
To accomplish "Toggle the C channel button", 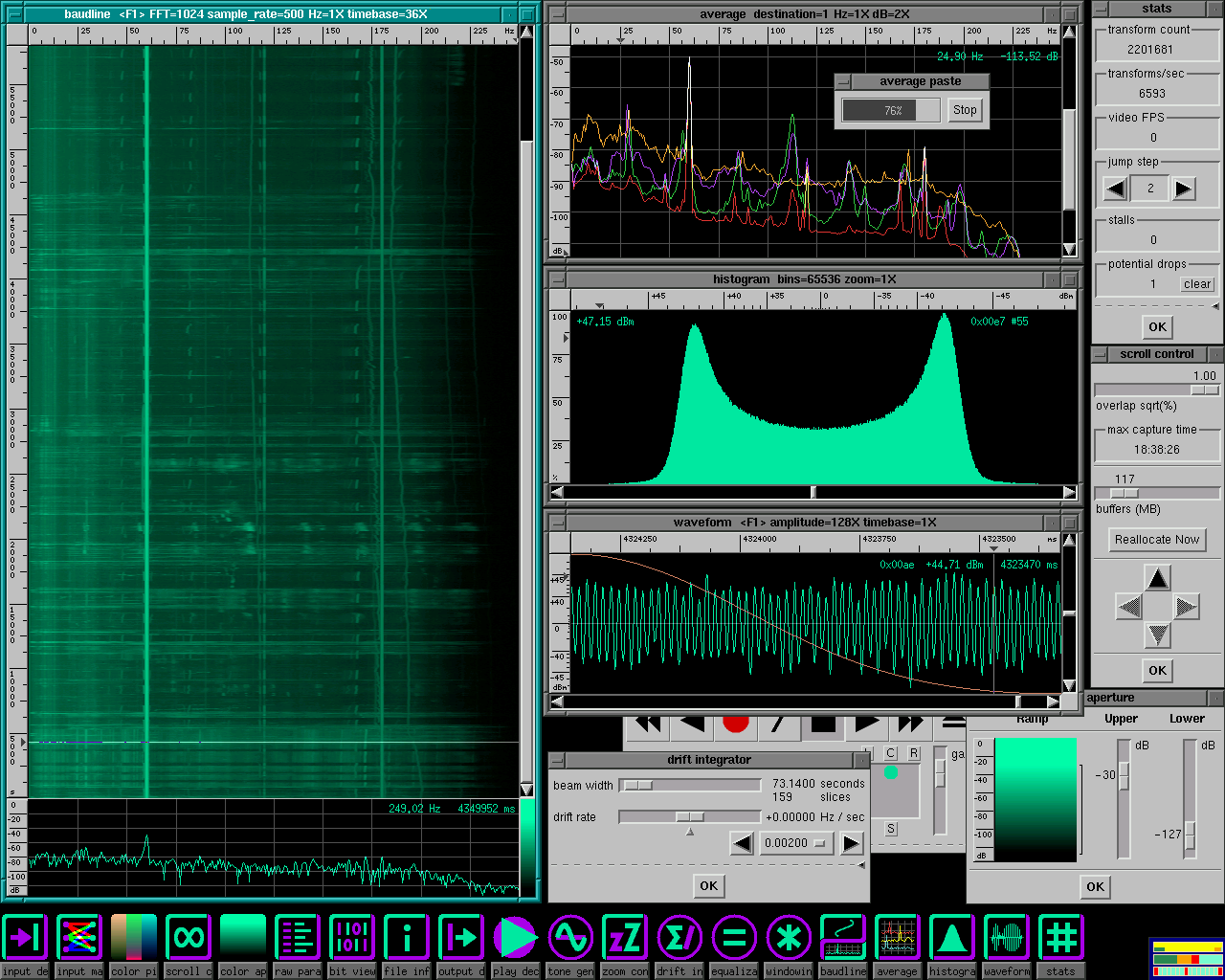I will (x=891, y=753).
